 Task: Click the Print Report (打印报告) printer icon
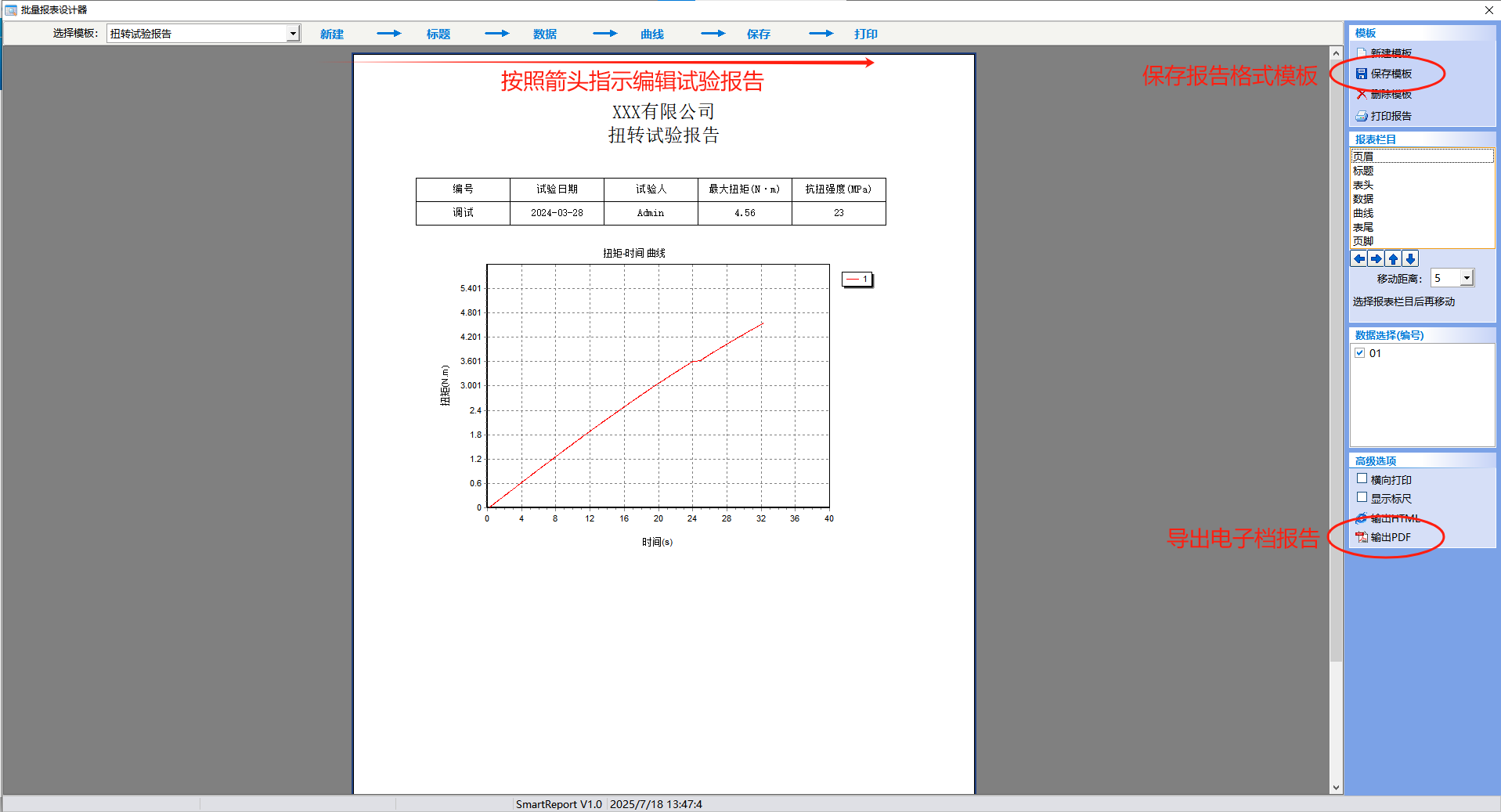pos(1362,116)
